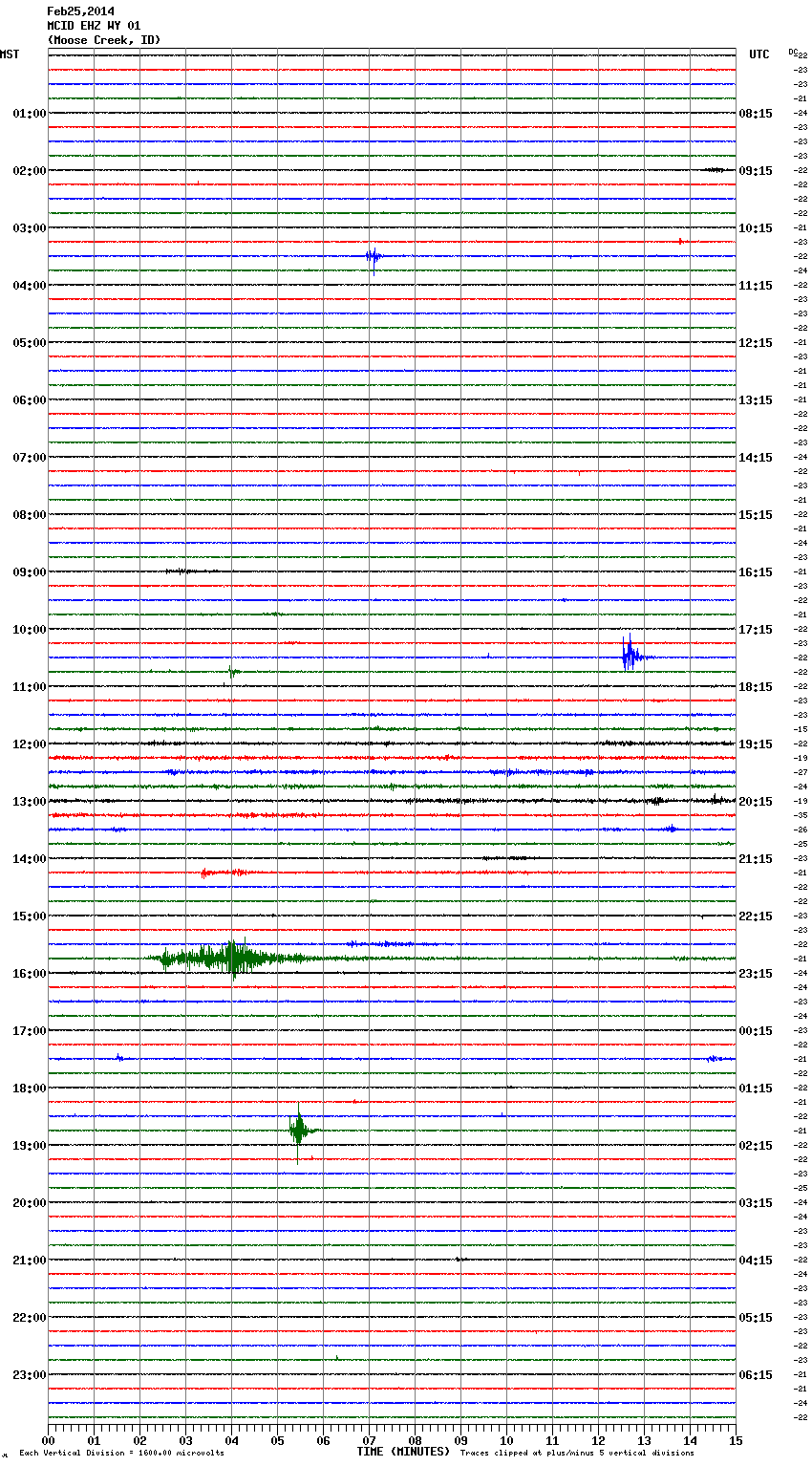Select the 21:00 MST time label
812x1466 pixels.
[29, 1261]
